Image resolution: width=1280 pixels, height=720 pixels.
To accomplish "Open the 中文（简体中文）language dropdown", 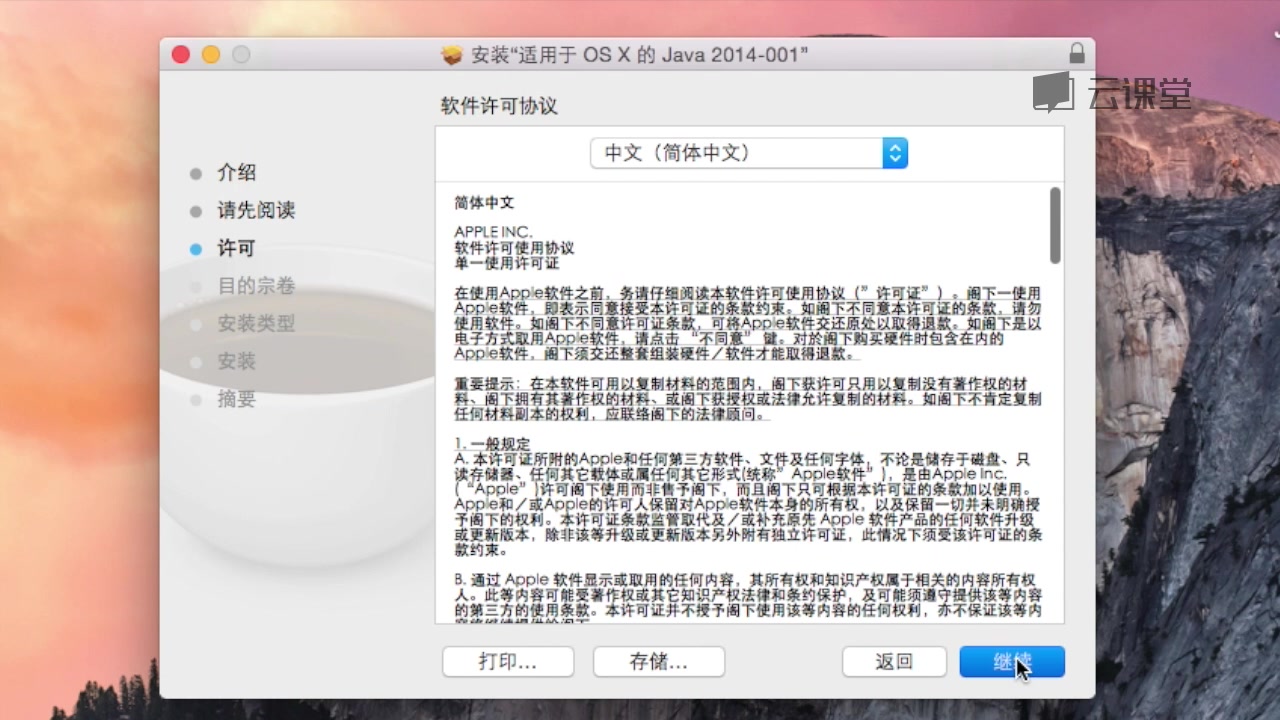I will point(749,153).
